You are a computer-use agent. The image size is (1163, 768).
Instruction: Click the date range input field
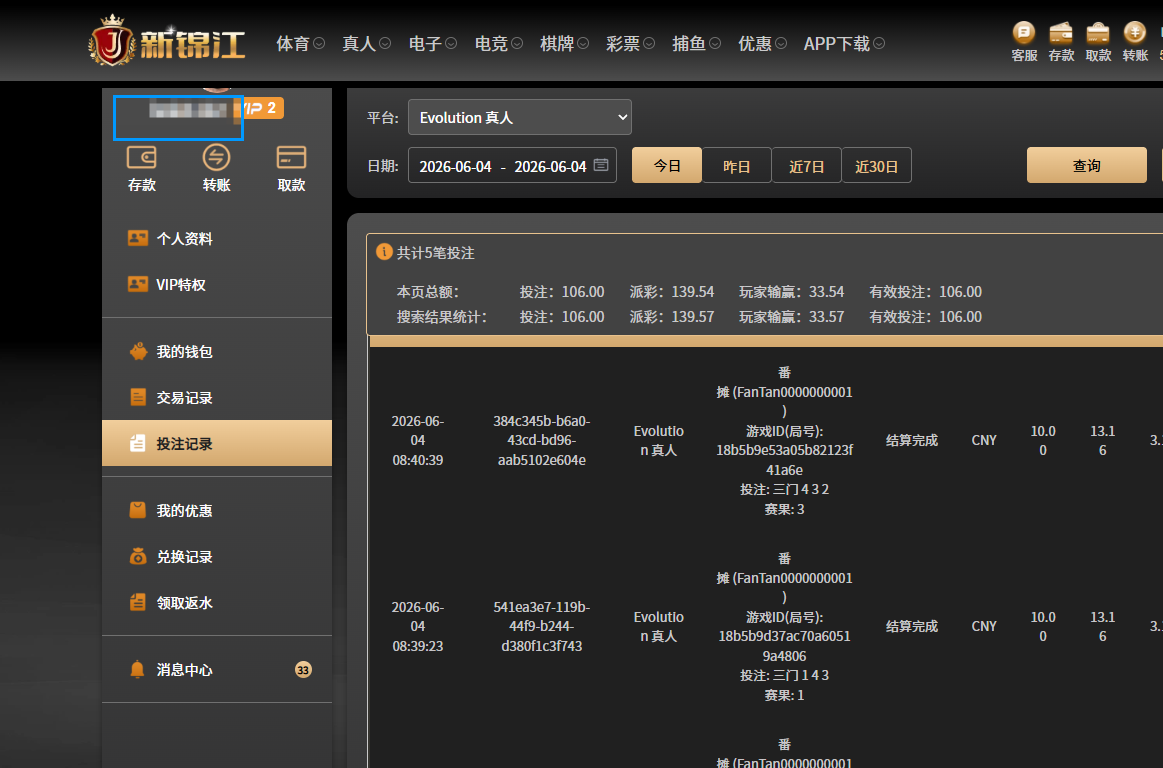tap(512, 165)
